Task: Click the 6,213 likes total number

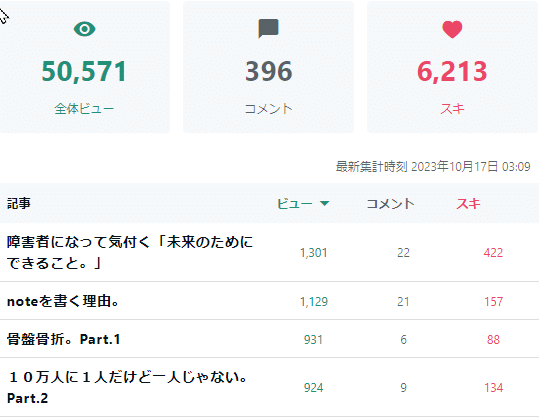Action: [452, 71]
